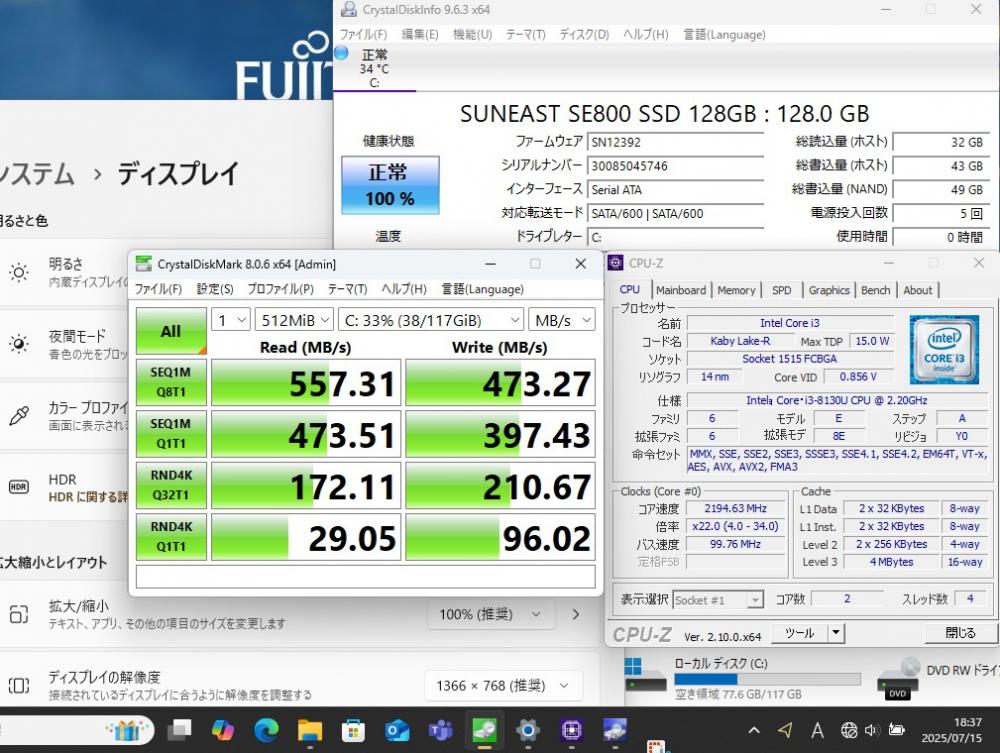Open Microsoft Teams from the taskbar
The height and width of the screenshot is (753, 1000).
coord(440,731)
